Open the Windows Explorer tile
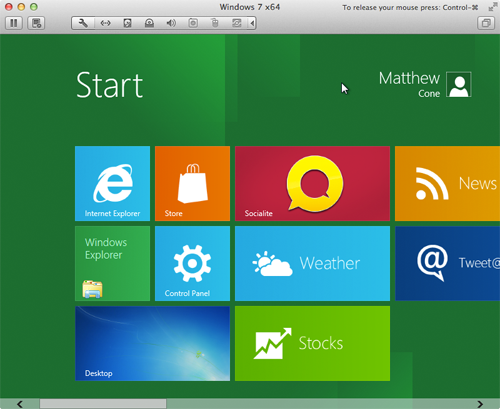Viewport: 500px width, 409px height. [112, 263]
